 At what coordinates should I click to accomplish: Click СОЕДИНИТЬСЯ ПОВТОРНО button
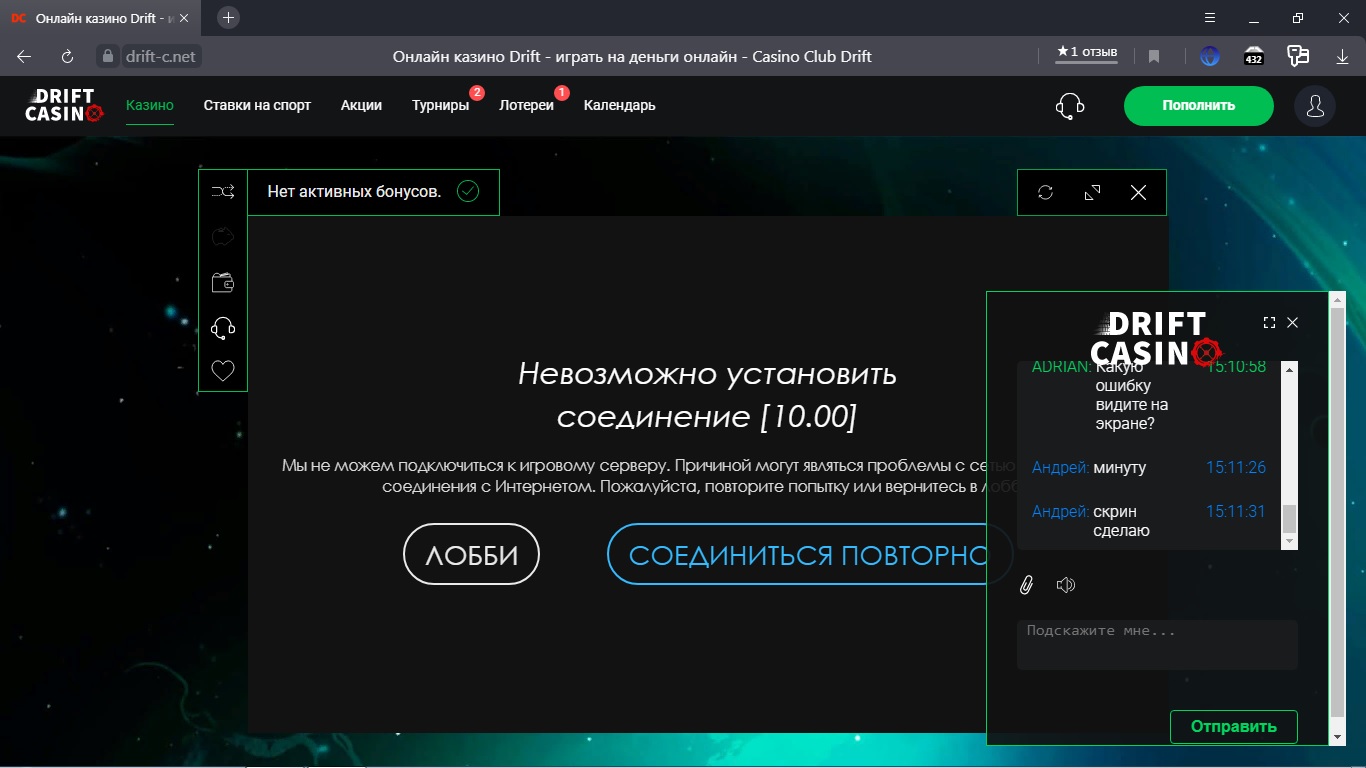809,554
